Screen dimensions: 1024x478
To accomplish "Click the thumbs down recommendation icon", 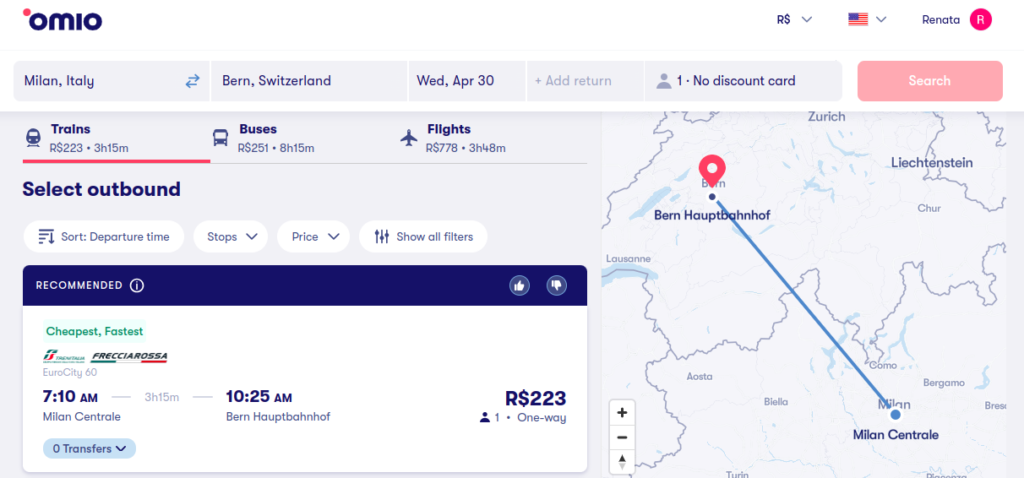I will click(557, 285).
